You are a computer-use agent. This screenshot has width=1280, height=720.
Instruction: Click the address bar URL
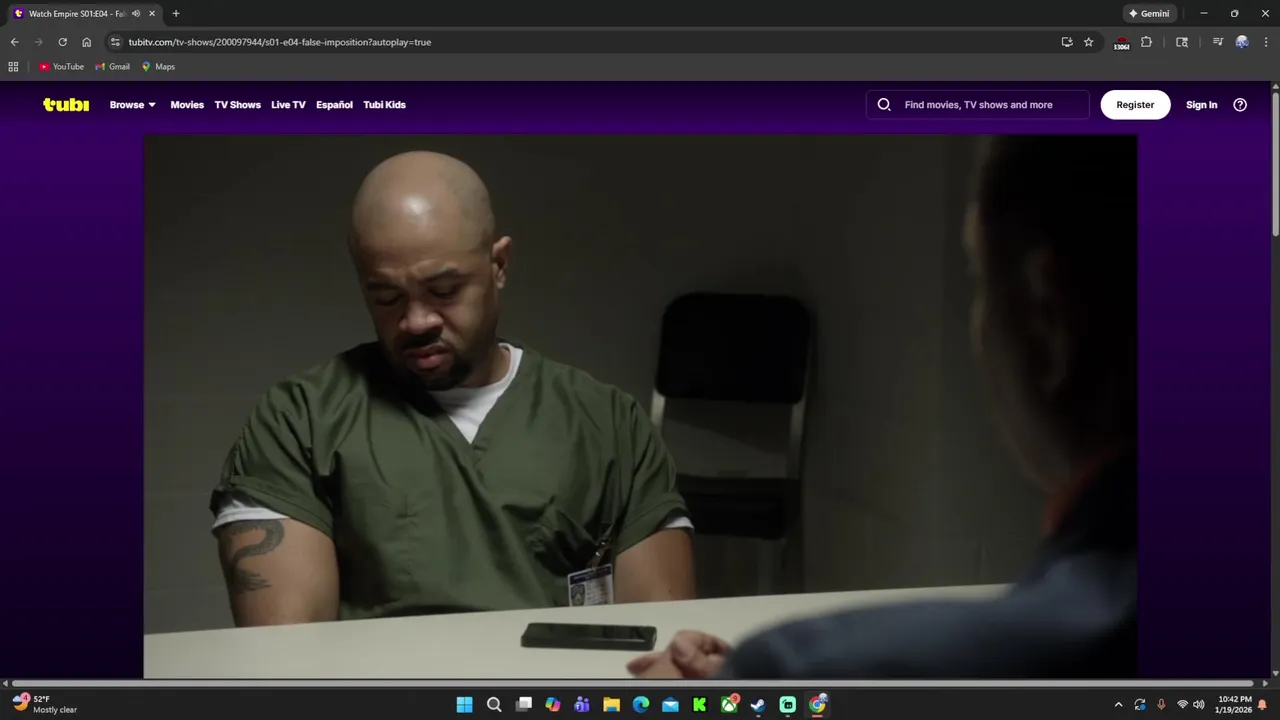[x=280, y=42]
